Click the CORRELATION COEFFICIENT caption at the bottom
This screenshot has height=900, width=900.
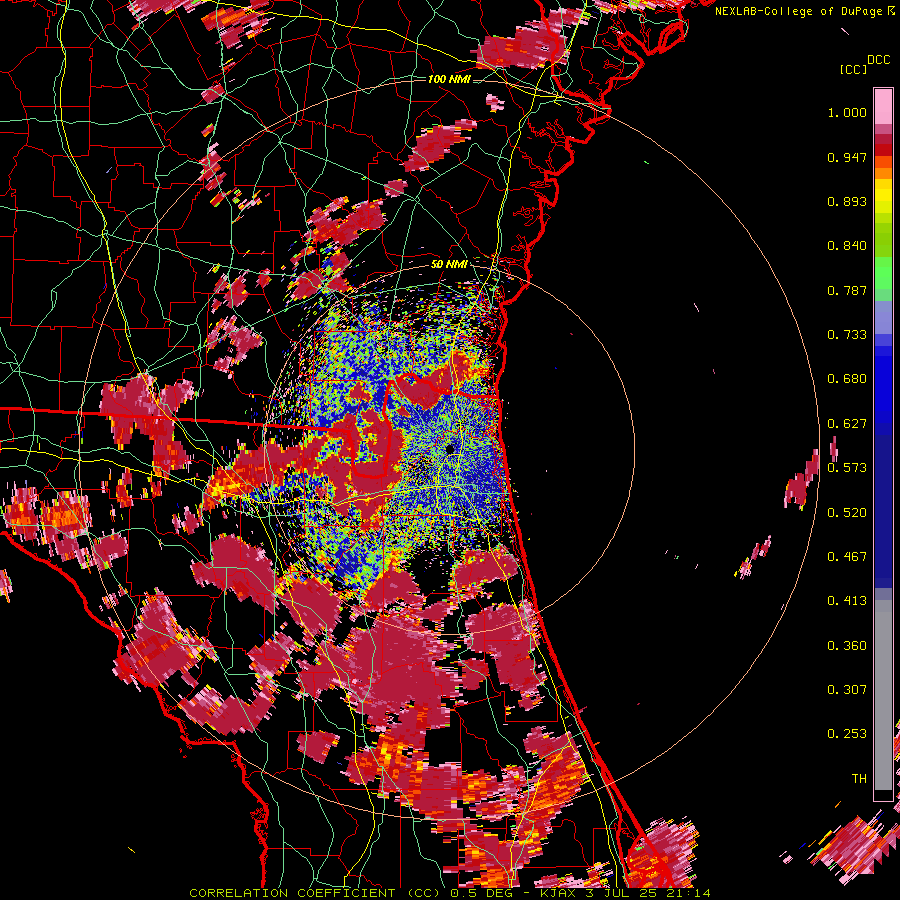click(x=449, y=893)
